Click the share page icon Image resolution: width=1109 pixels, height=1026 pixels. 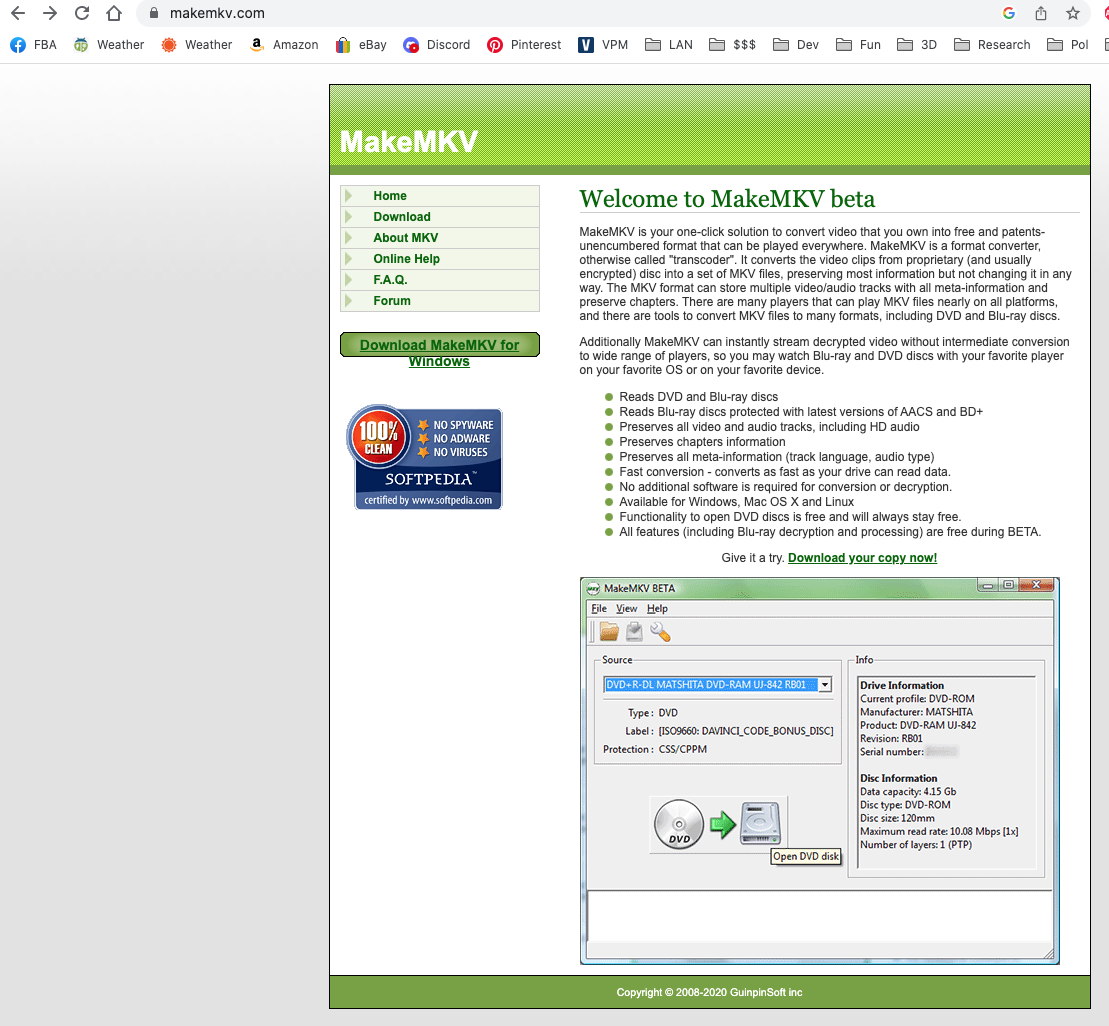coord(1040,13)
